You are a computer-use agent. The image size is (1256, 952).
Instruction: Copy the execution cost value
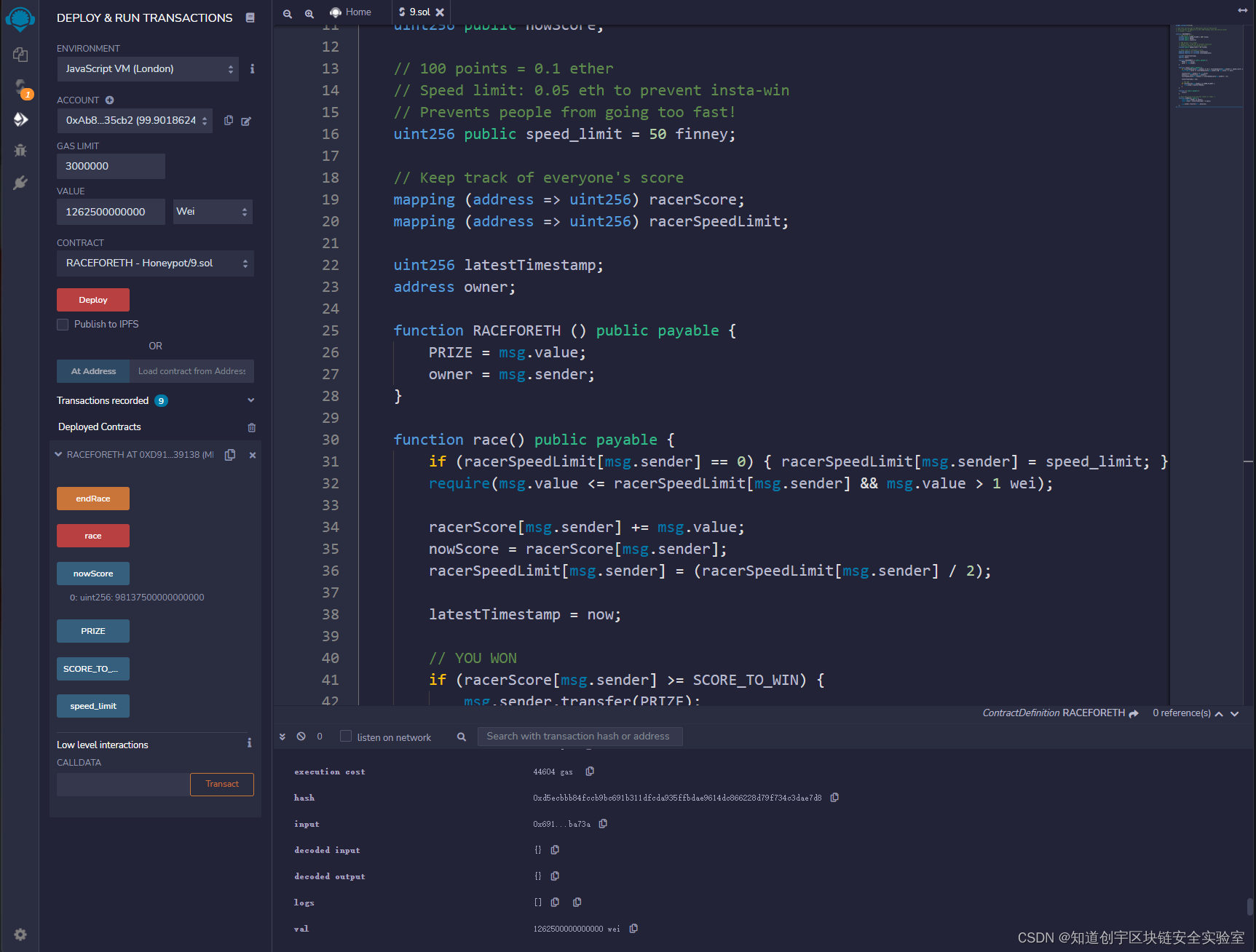tap(590, 771)
